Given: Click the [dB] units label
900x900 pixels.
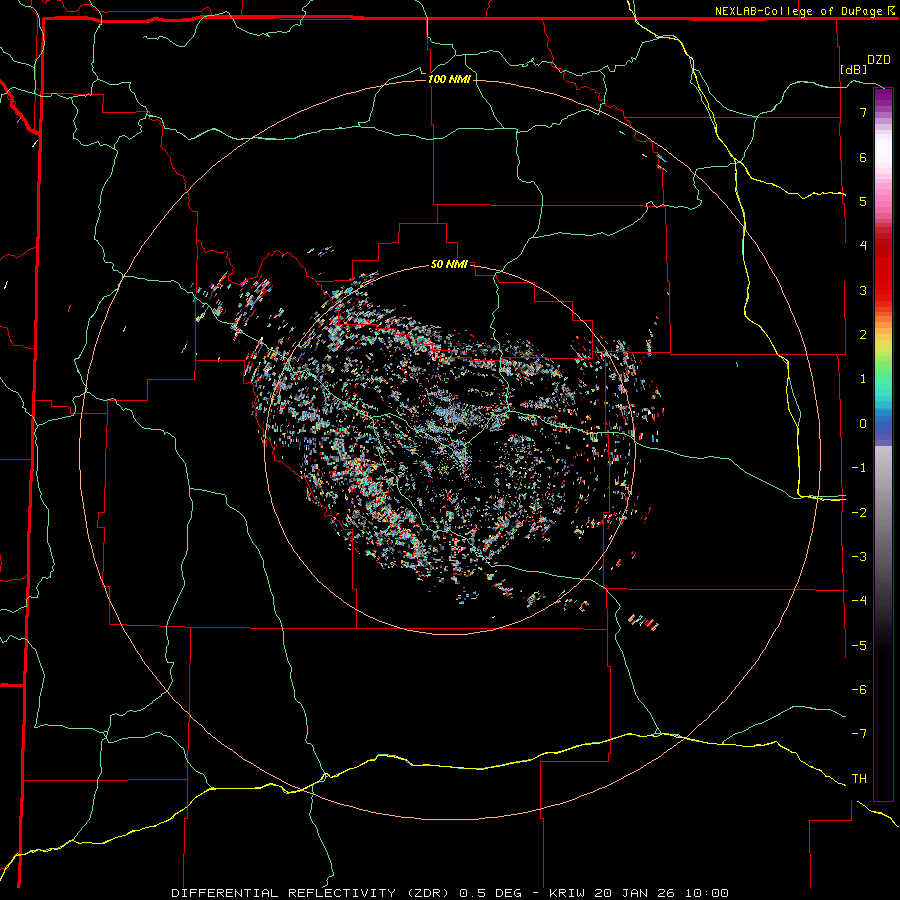Looking at the screenshot, I should click(x=854, y=69).
